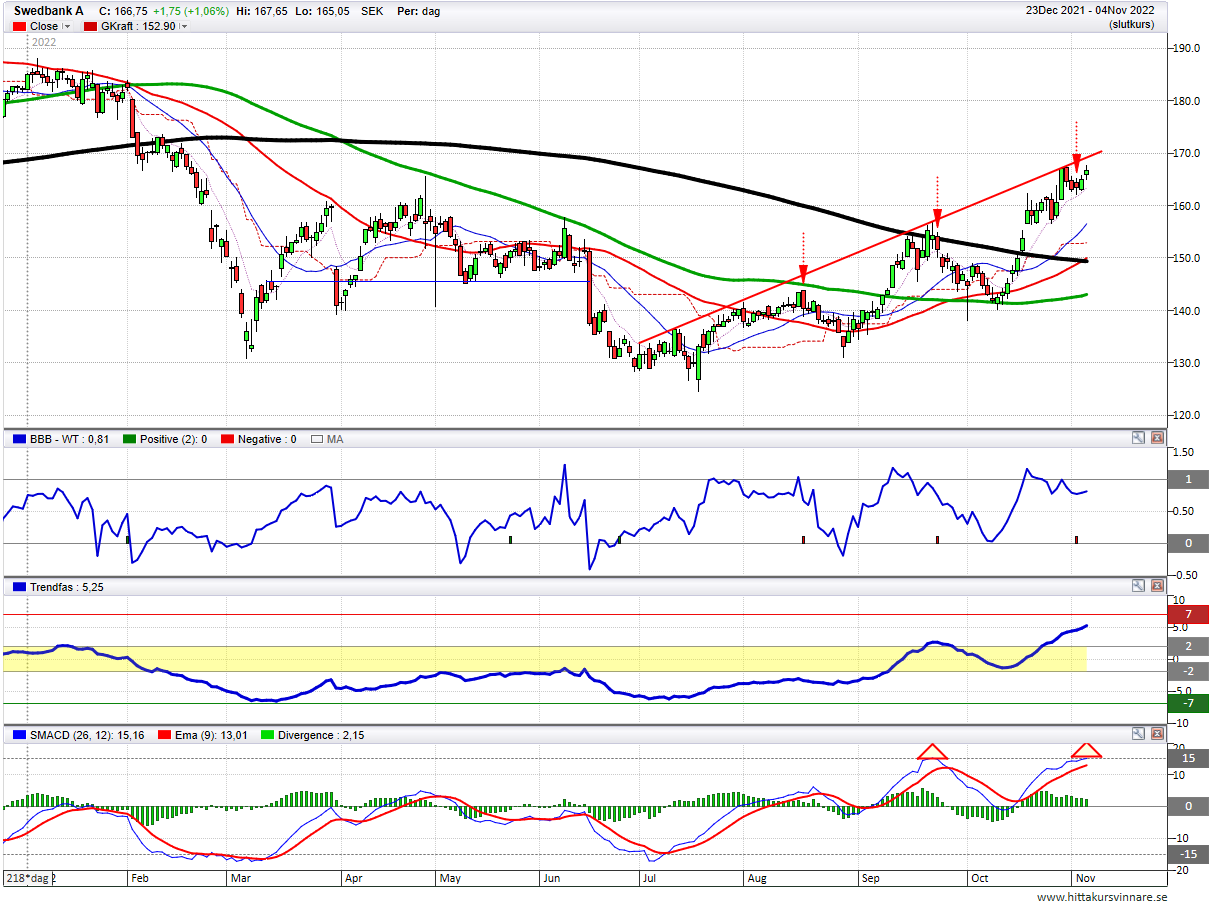Click the date range '23Dec 2021 - 04Nov 2022'
Image resolution: width=1212 pixels, height=902 pixels.
(1090, 11)
